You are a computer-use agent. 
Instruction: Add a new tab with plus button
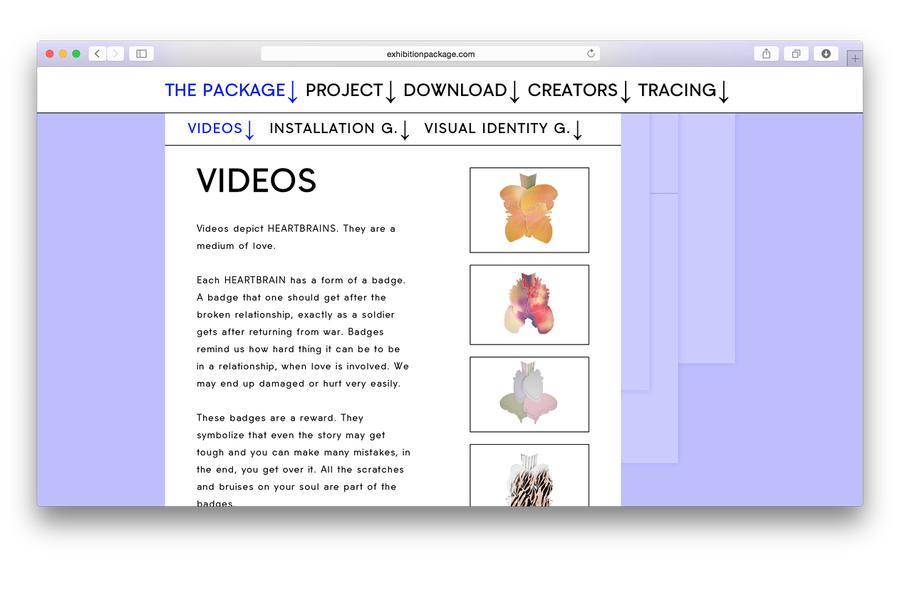[x=854, y=59]
